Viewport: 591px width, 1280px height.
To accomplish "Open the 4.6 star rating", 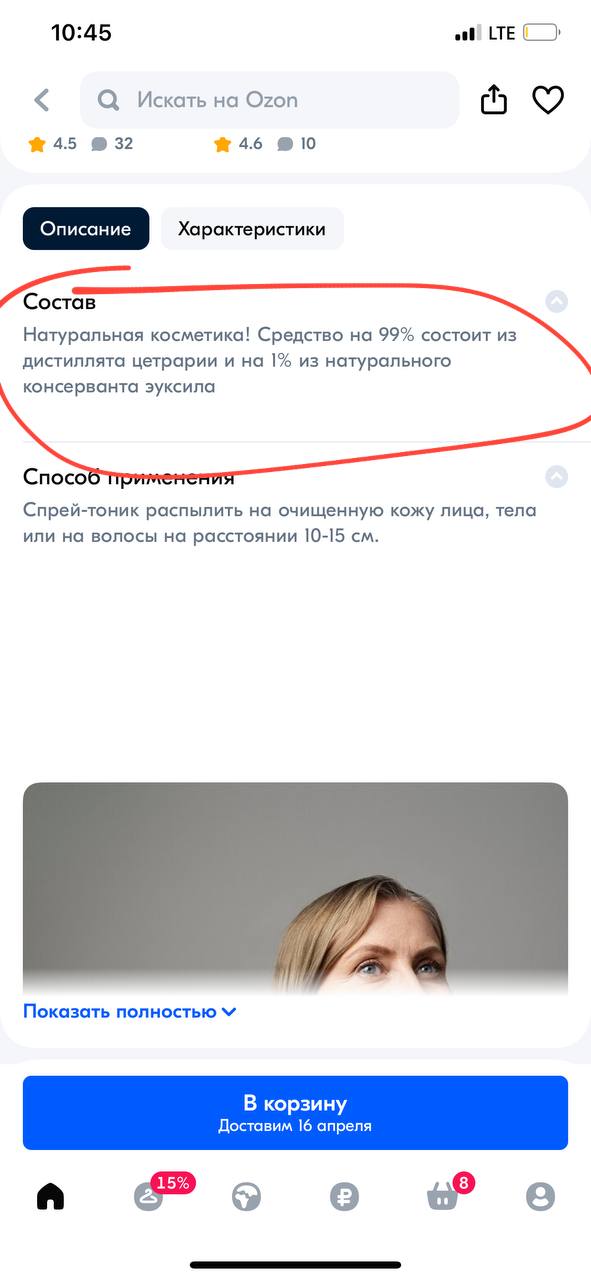I will (x=238, y=144).
